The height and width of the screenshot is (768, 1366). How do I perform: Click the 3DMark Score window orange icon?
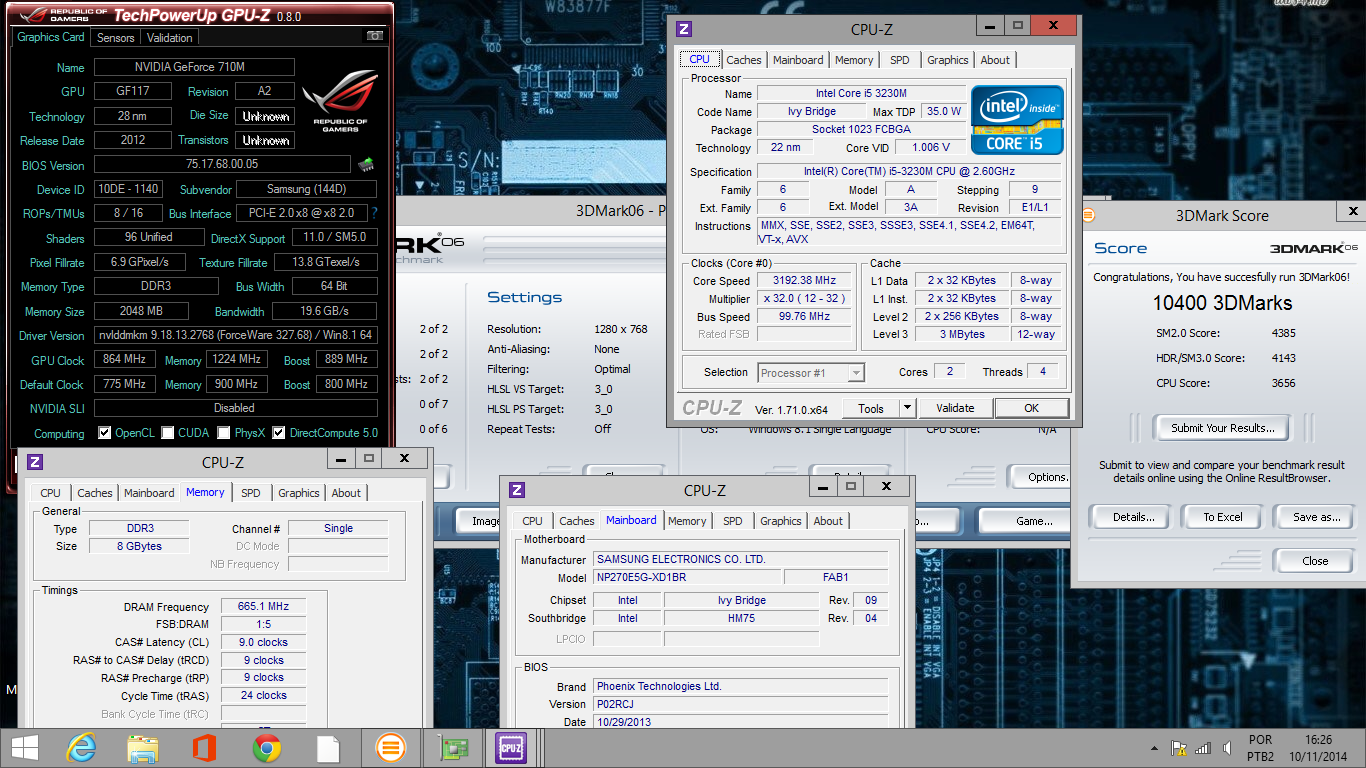1088,215
